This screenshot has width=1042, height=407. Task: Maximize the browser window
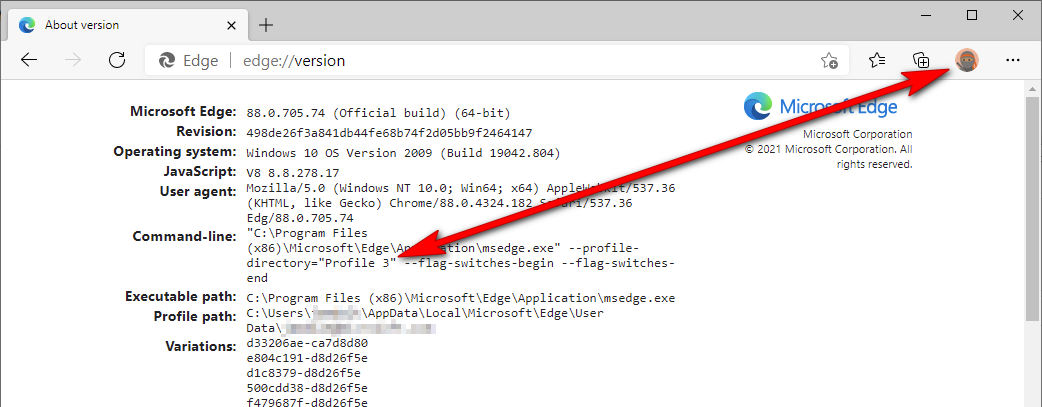coord(972,15)
